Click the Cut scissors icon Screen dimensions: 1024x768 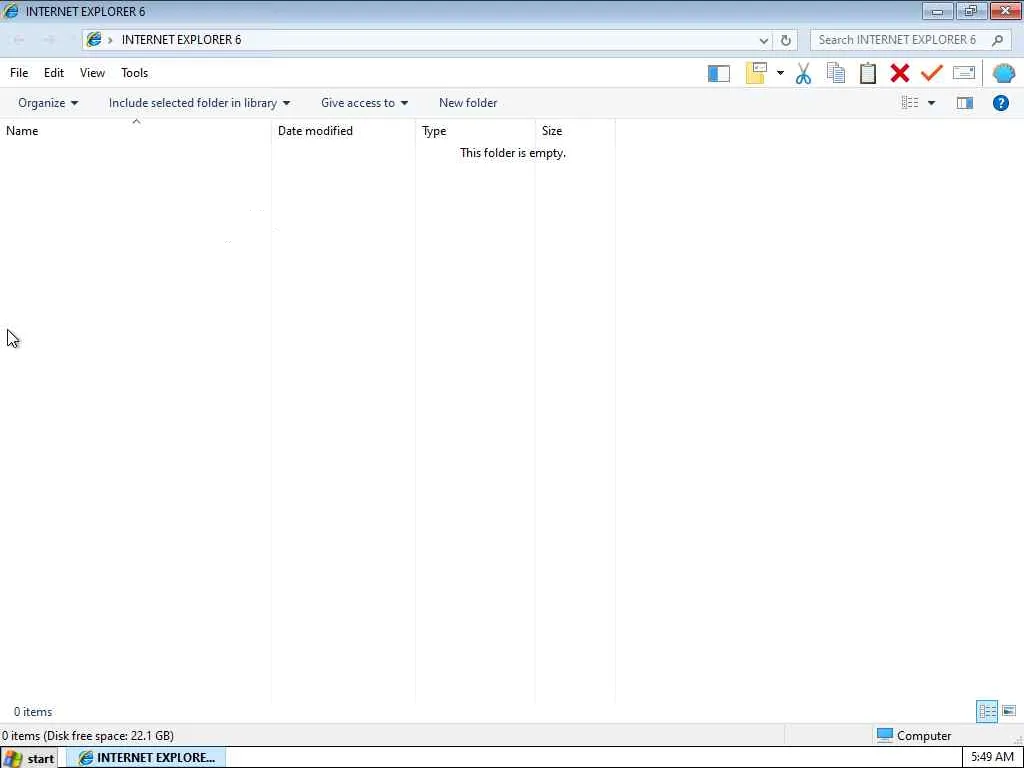pos(803,73)
